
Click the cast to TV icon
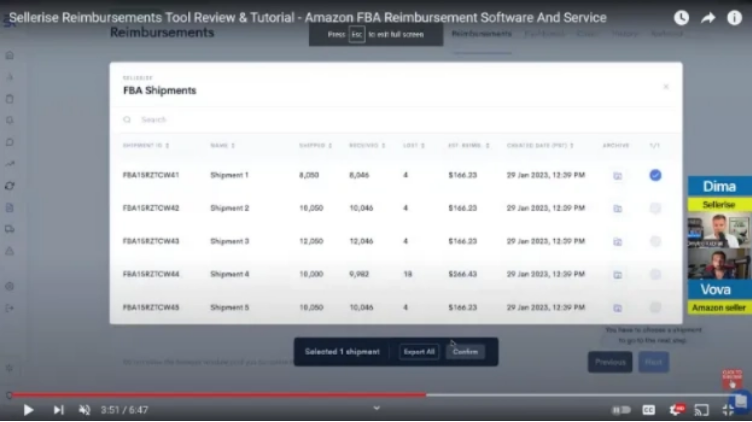tap(702, 410)
